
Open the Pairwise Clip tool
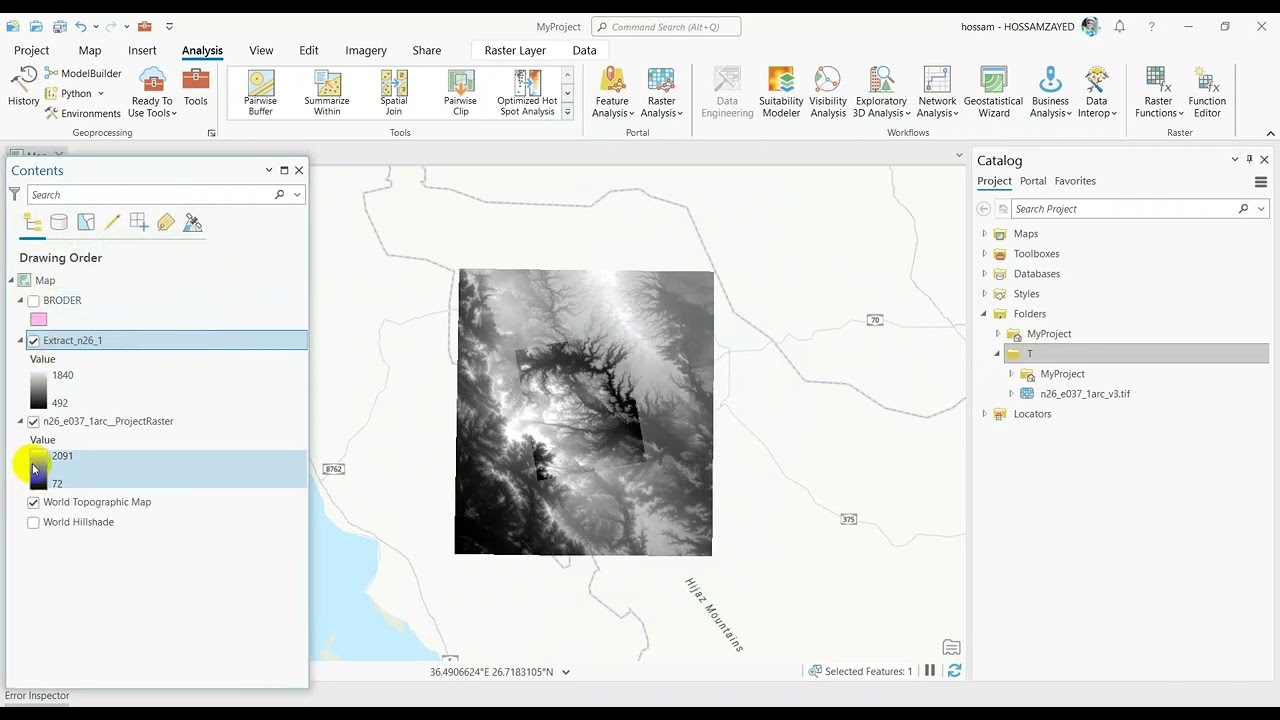(x=460, y=93)
